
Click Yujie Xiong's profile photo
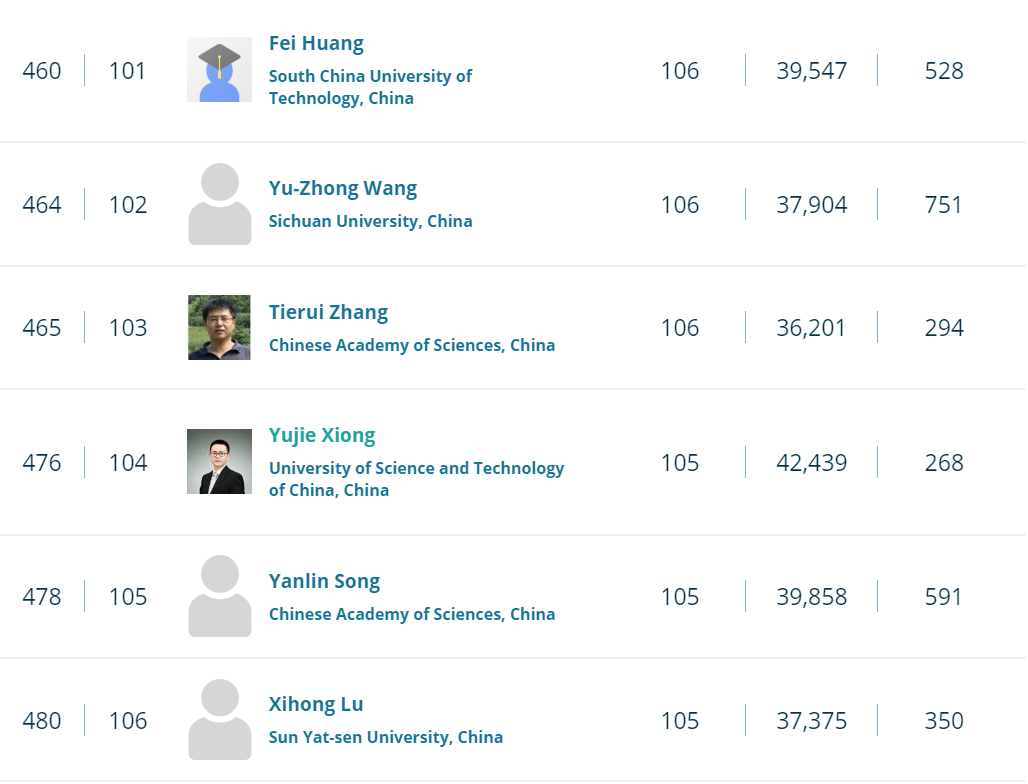219,462
